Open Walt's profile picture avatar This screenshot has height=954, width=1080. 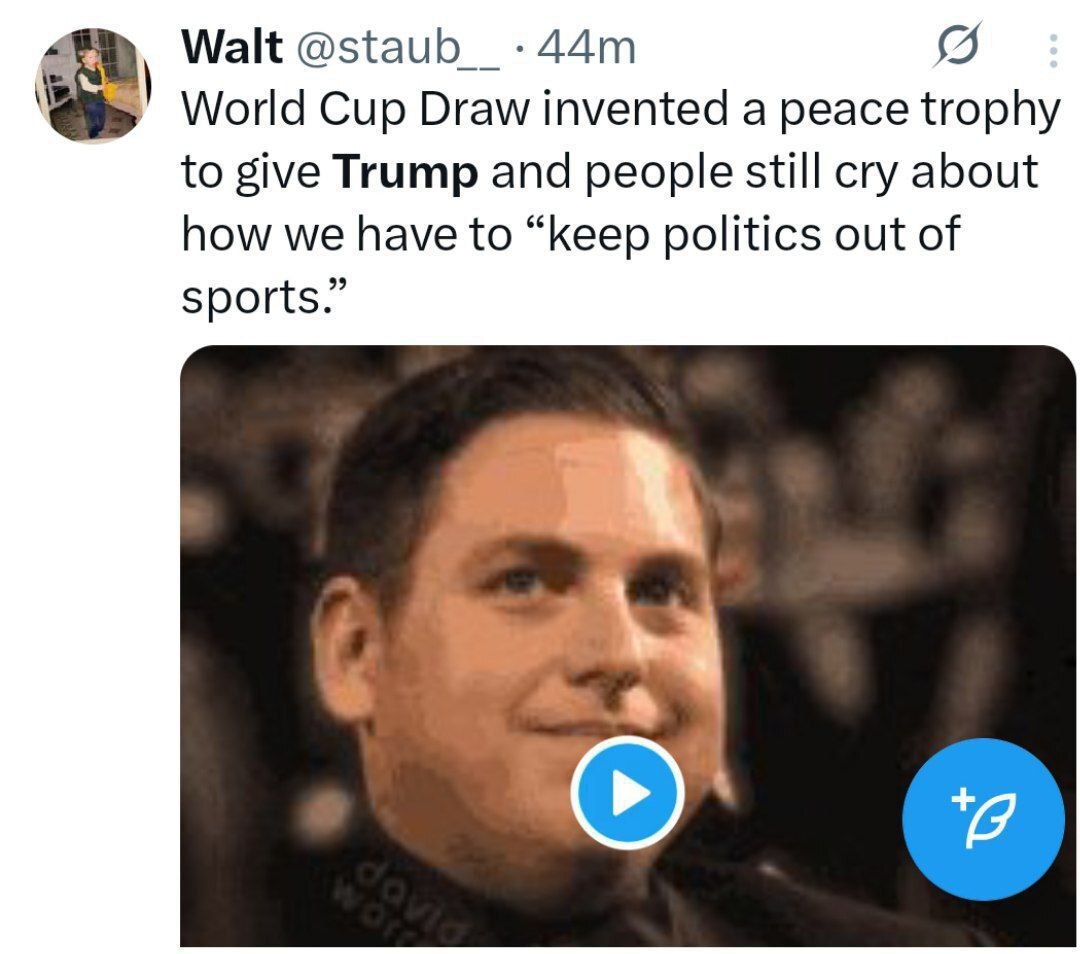(92, 86)
